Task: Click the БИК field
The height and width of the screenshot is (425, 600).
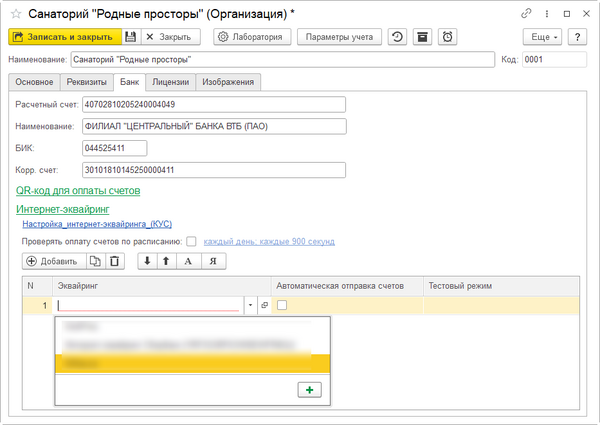Action: point(114,148)
